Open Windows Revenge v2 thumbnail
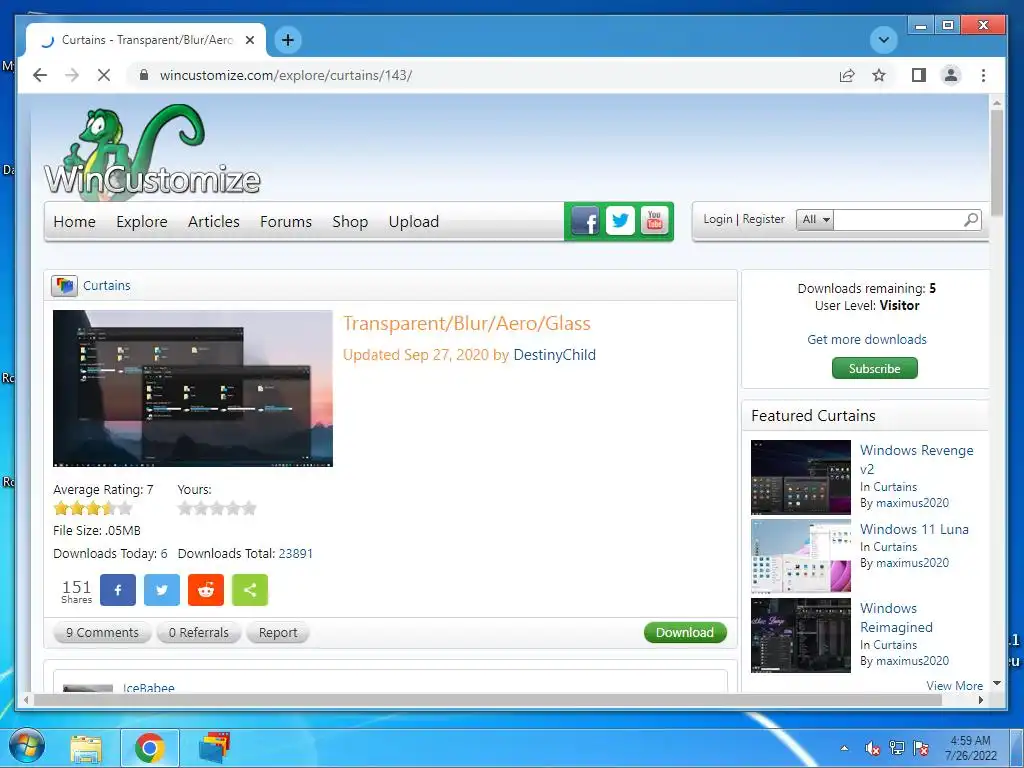 point(801,477)
